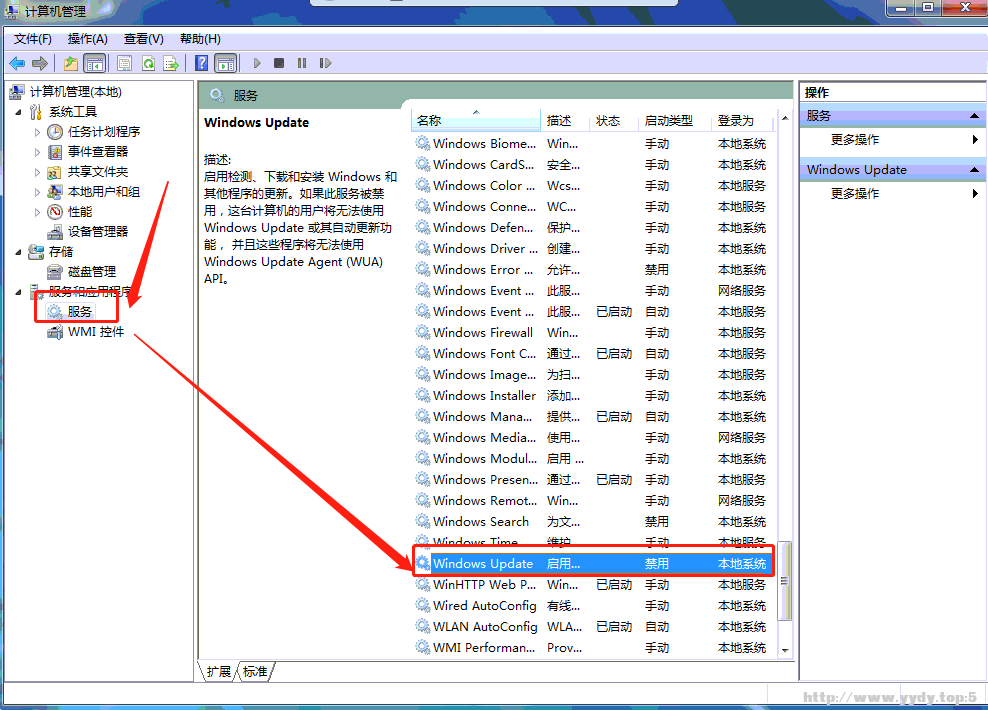Select the Task Scheduler clock icon
Viewport: 988px width, 710px height.
click(55, 132)
